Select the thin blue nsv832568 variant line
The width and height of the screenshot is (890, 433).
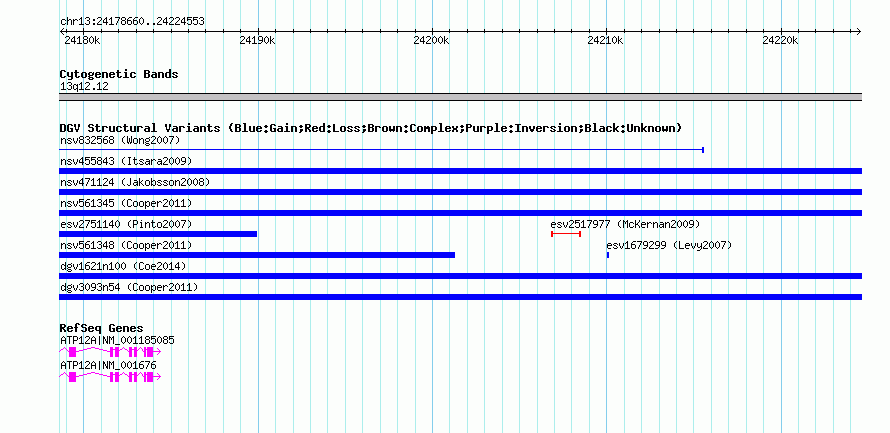[382, 150]
